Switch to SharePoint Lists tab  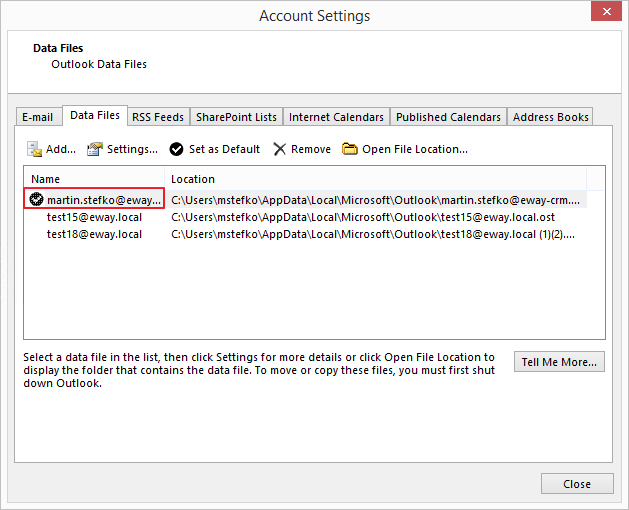pos(236,117)
